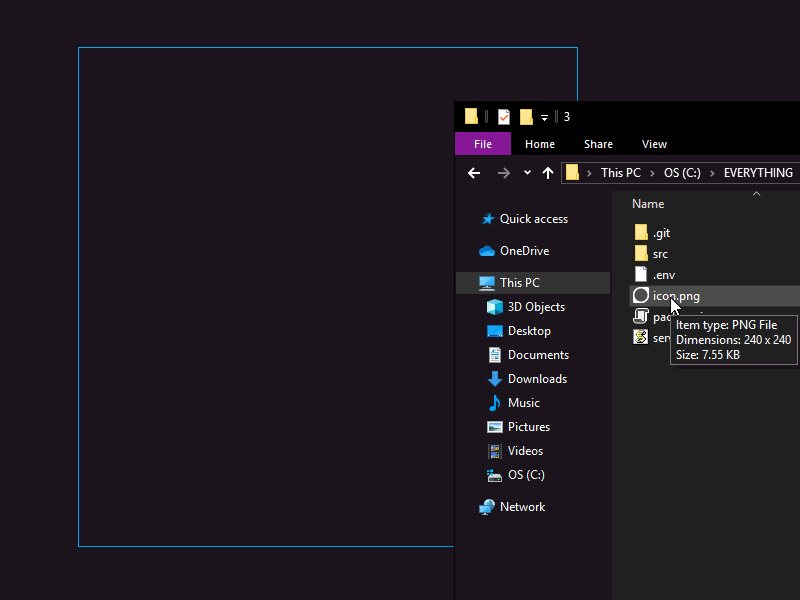800x600 pixels.
Task: Click the scroll-shaped icon under icon.png
Action: point(641,316)
